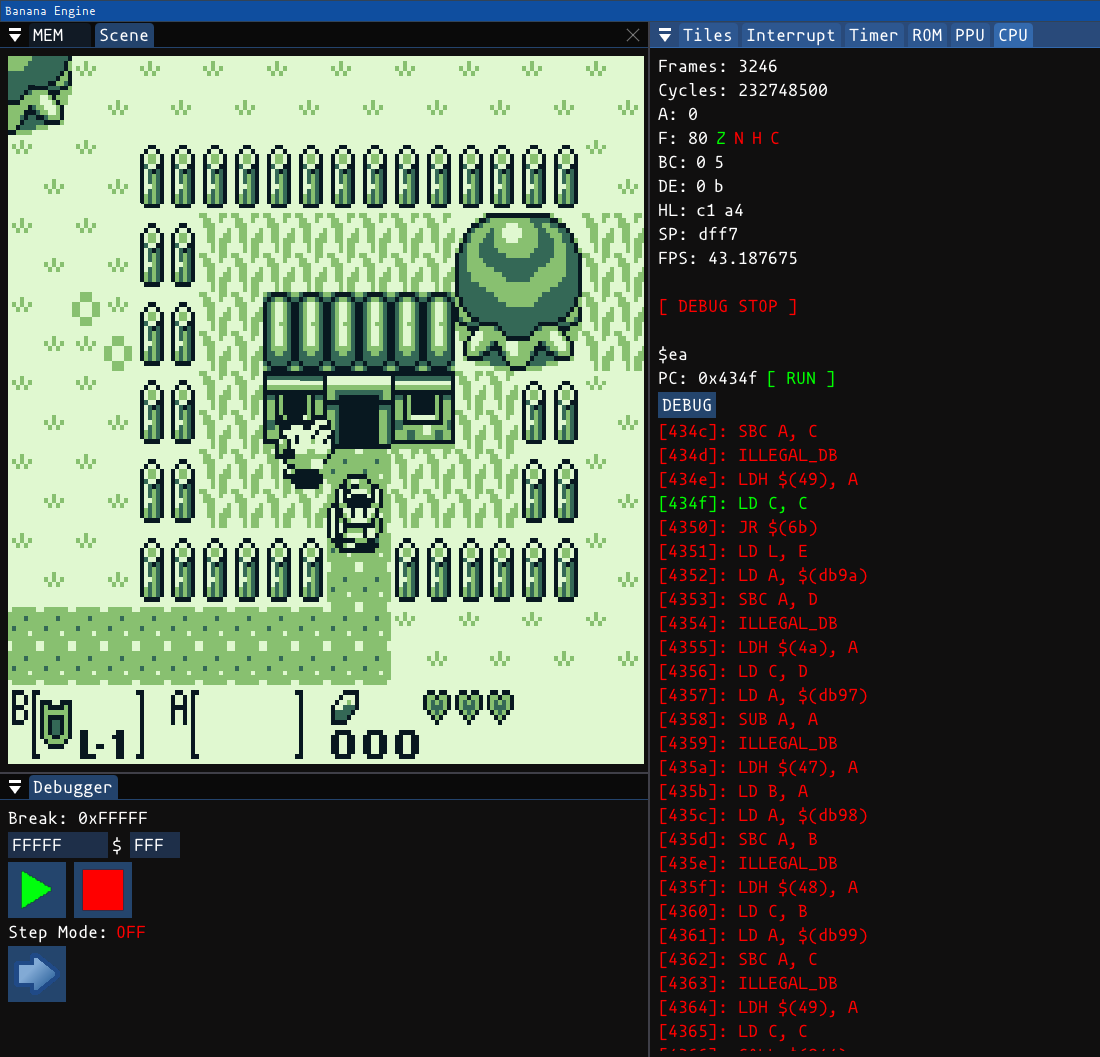Click the $ea opcode text
Screen dimensions: 1100x1057
tap(672, 355)
